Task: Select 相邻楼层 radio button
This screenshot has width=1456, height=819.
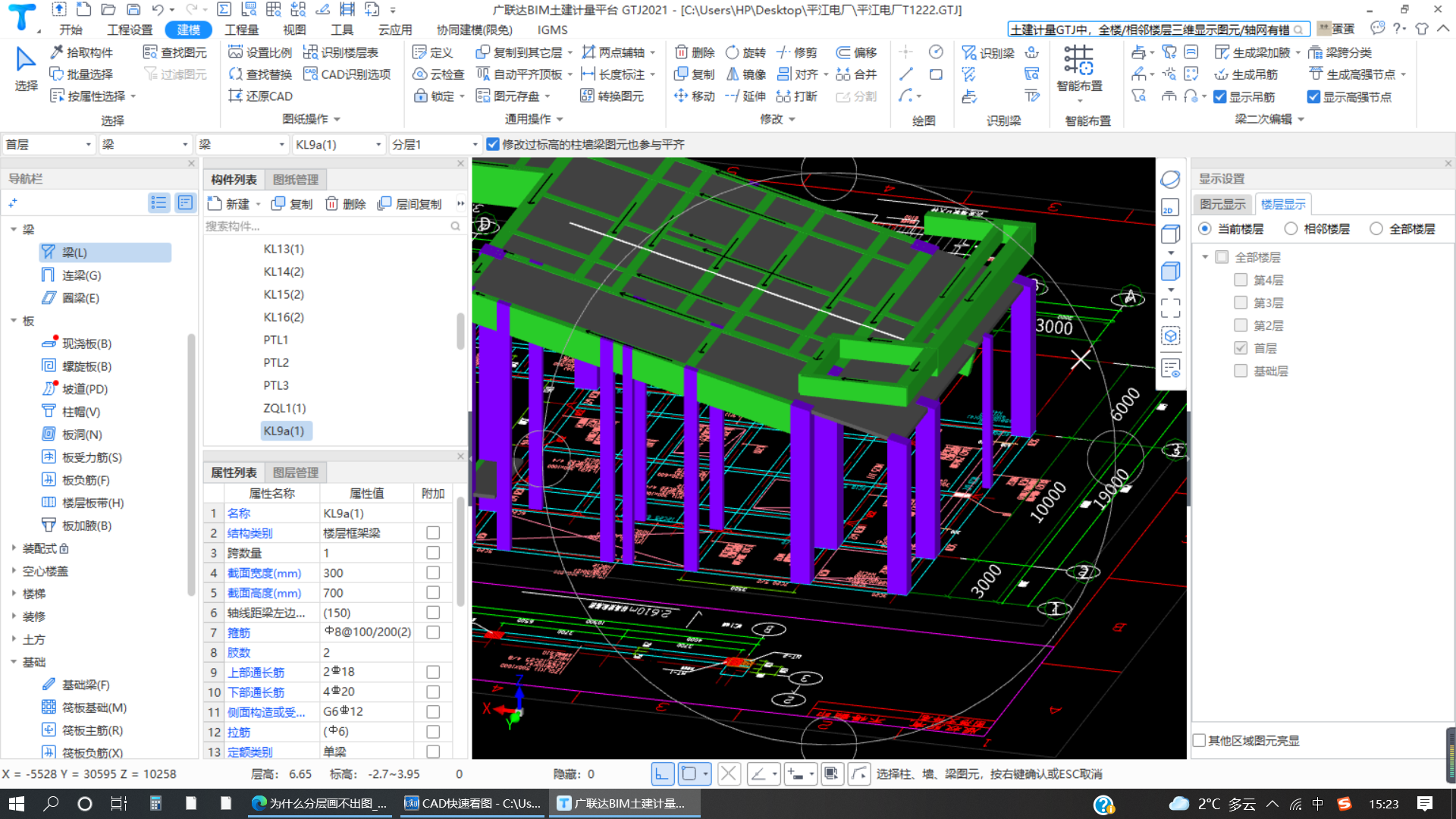Action: pyautogui.click(x=1291, y=229)
